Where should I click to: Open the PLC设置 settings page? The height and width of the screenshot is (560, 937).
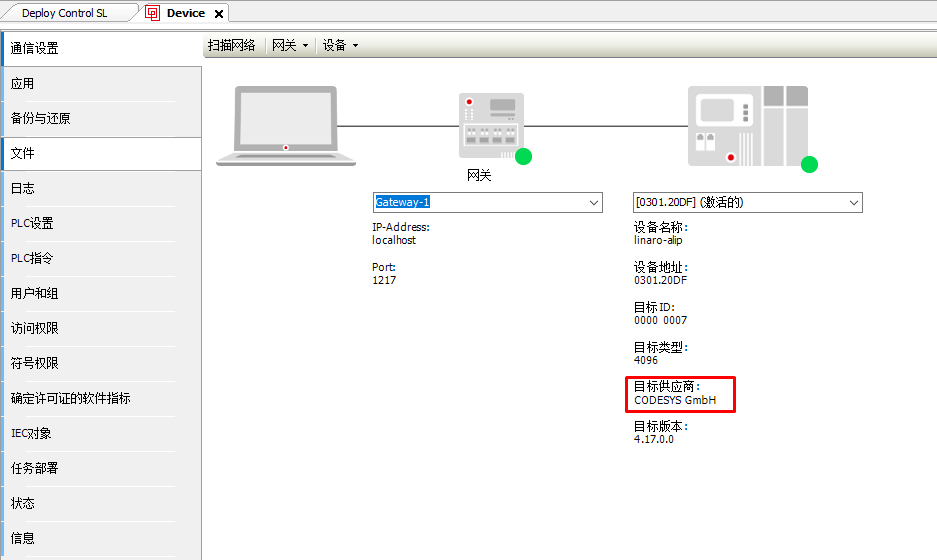102,224
